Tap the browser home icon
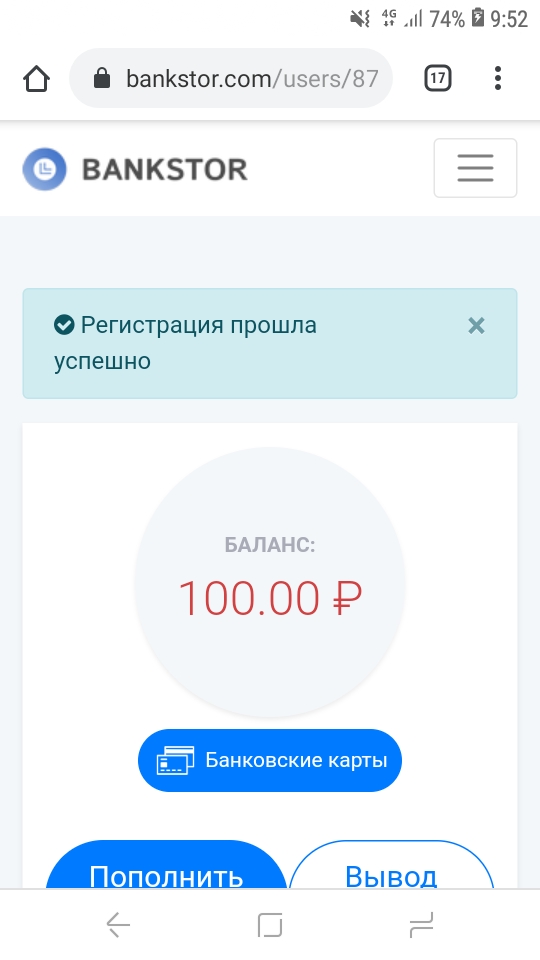This screenshot has height=960, width=540. click(x=36, y=78)
